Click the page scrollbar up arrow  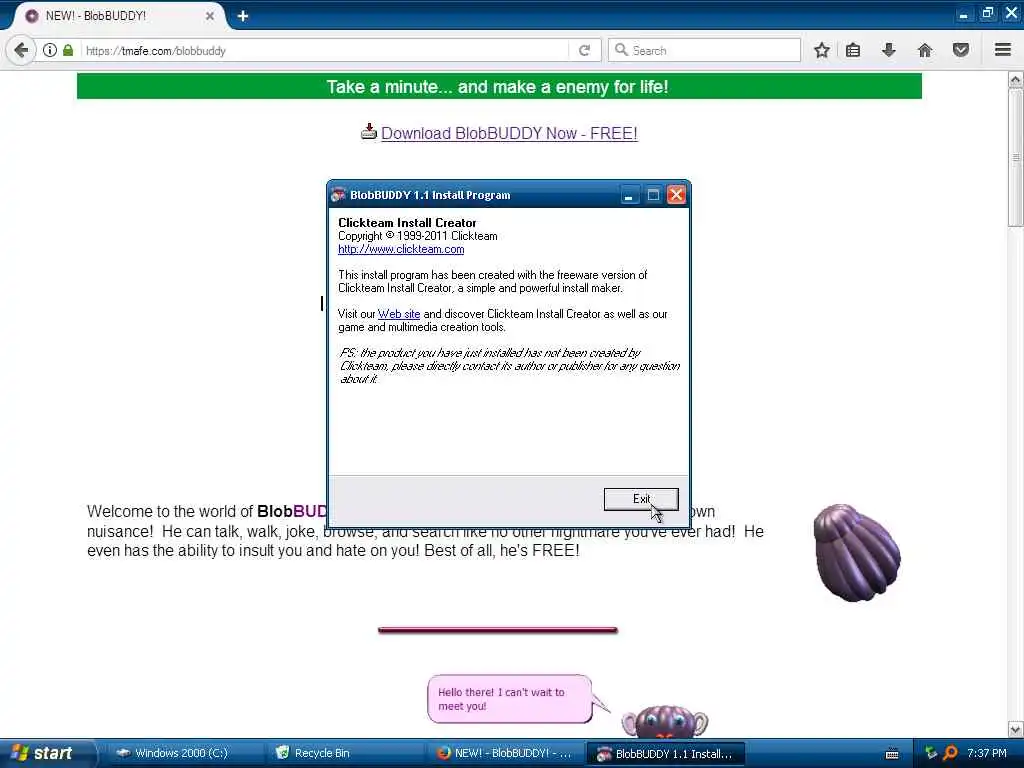(1016, 79)
